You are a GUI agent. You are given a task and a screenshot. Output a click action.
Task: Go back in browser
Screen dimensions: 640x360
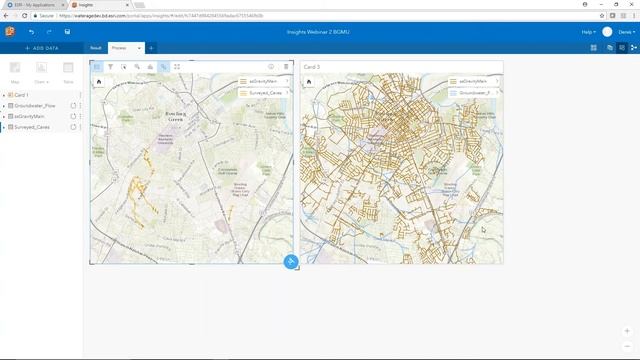coord(6,16)
